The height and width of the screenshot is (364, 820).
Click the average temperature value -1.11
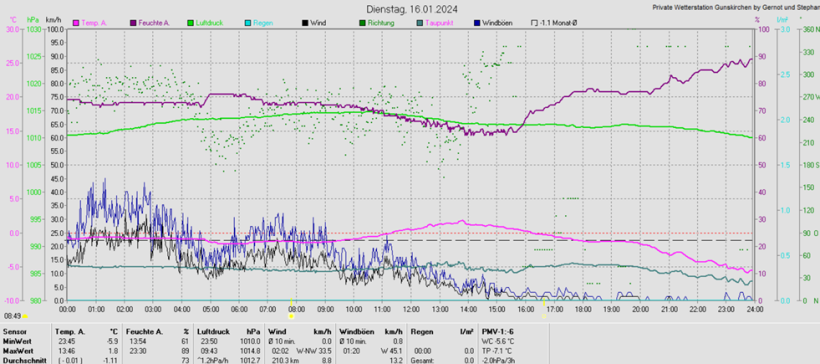click(111, 360)
